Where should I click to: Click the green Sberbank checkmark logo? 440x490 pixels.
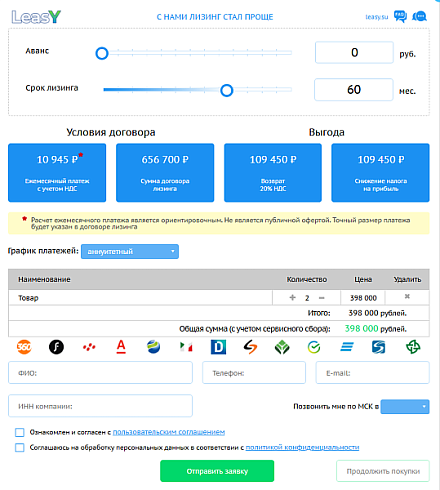[314, 347]
